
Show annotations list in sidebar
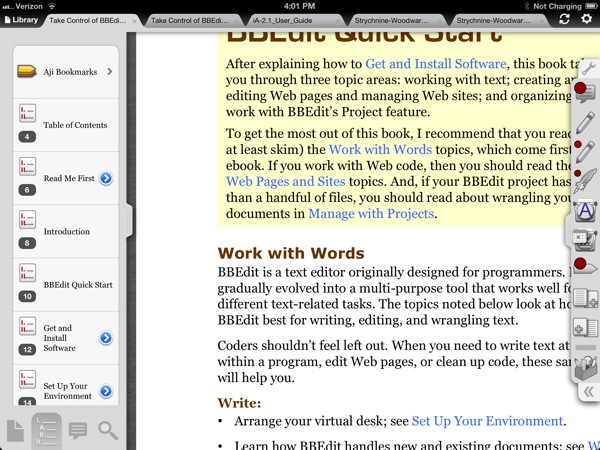click(x=78, y=430)
